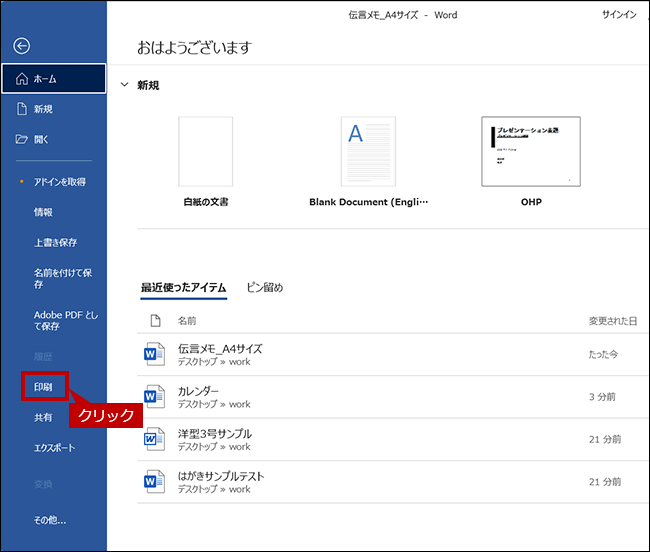
Task: Click Word file icon beside カレンダー
Action: (x=154, y=397)
